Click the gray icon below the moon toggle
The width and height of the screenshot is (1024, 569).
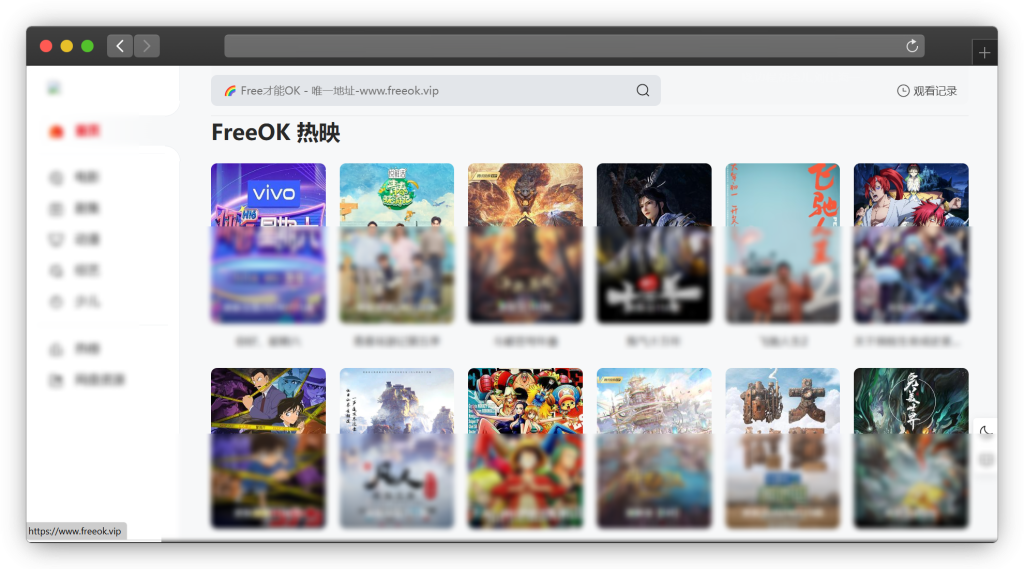[x=985, y=460]
